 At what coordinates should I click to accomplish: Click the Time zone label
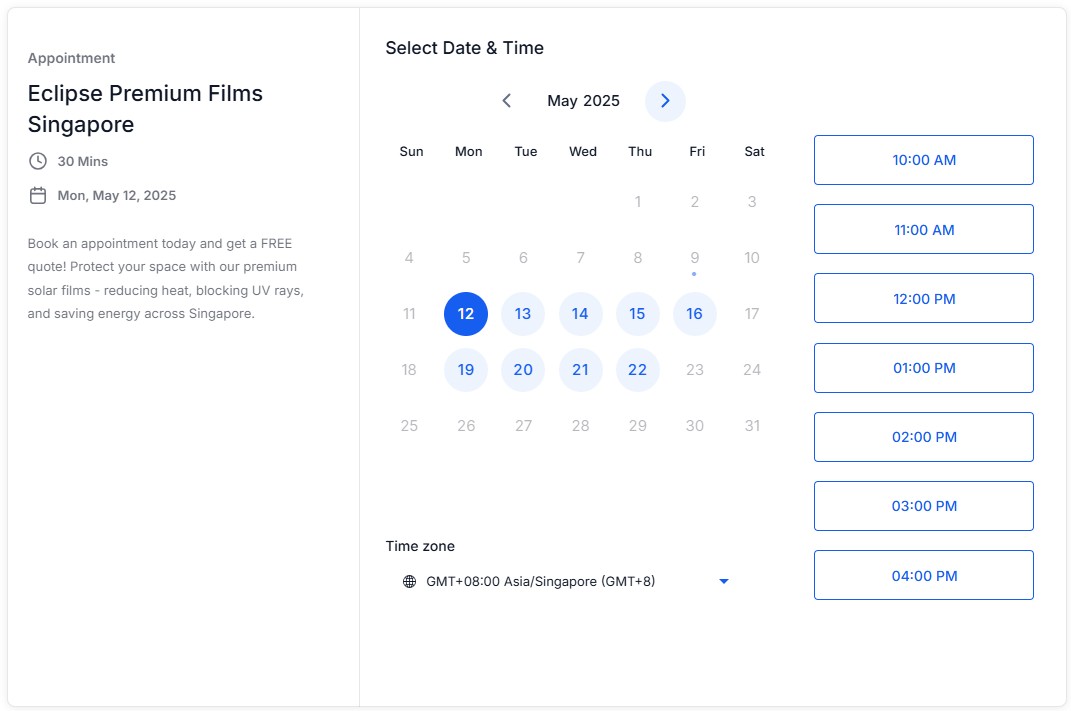[420, 546]
